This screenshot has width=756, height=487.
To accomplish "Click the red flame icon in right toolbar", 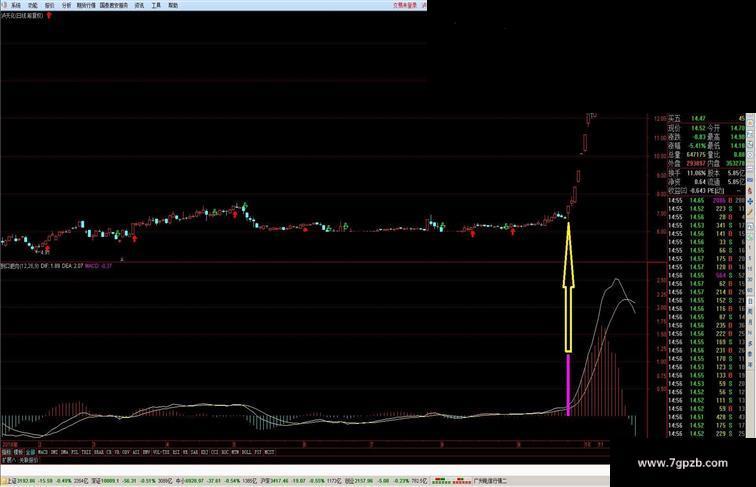I will click(x=750, y=191).
